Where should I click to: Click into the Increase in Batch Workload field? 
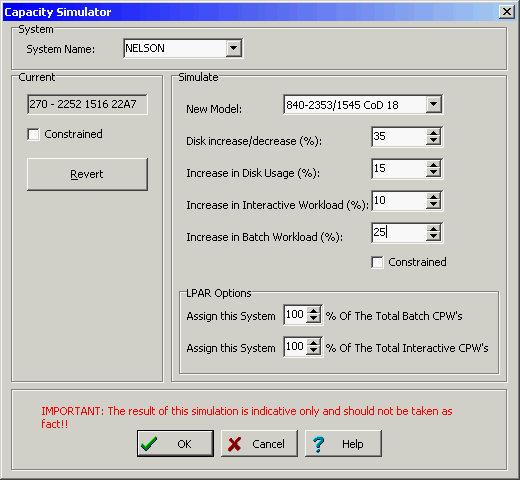399,233
